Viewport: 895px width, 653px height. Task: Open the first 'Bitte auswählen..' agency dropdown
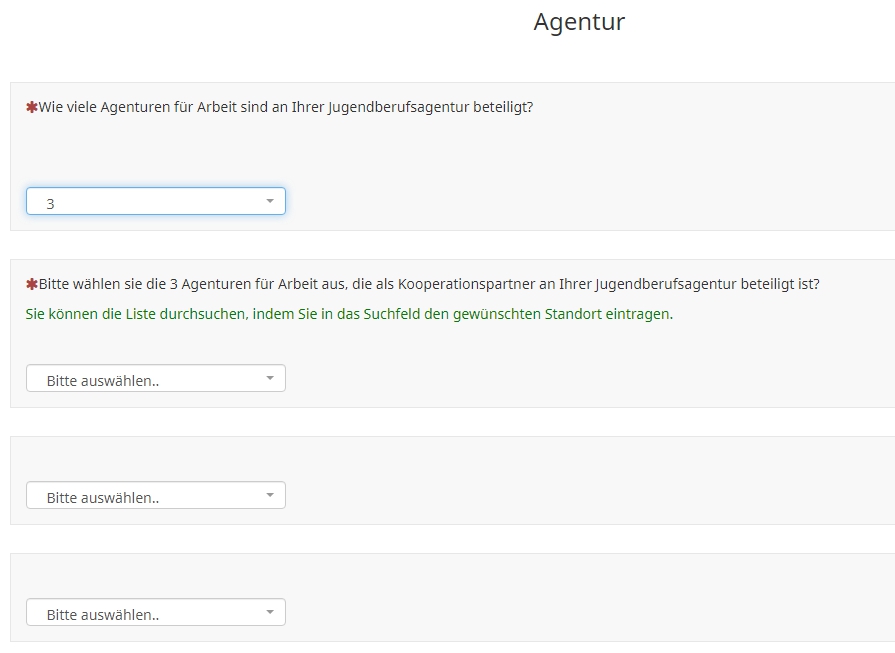point(155,379)
